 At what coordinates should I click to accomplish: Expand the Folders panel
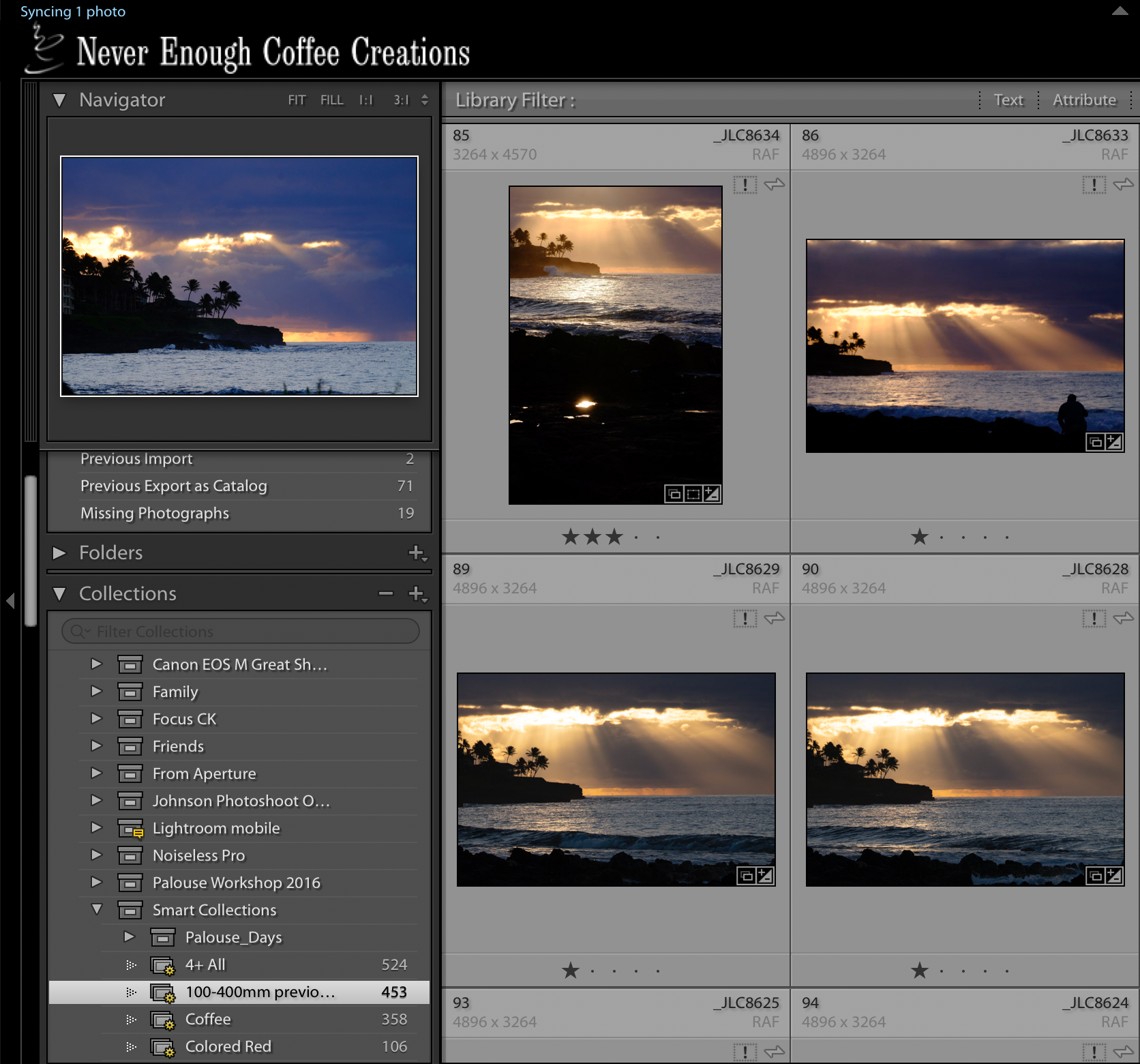60,552
